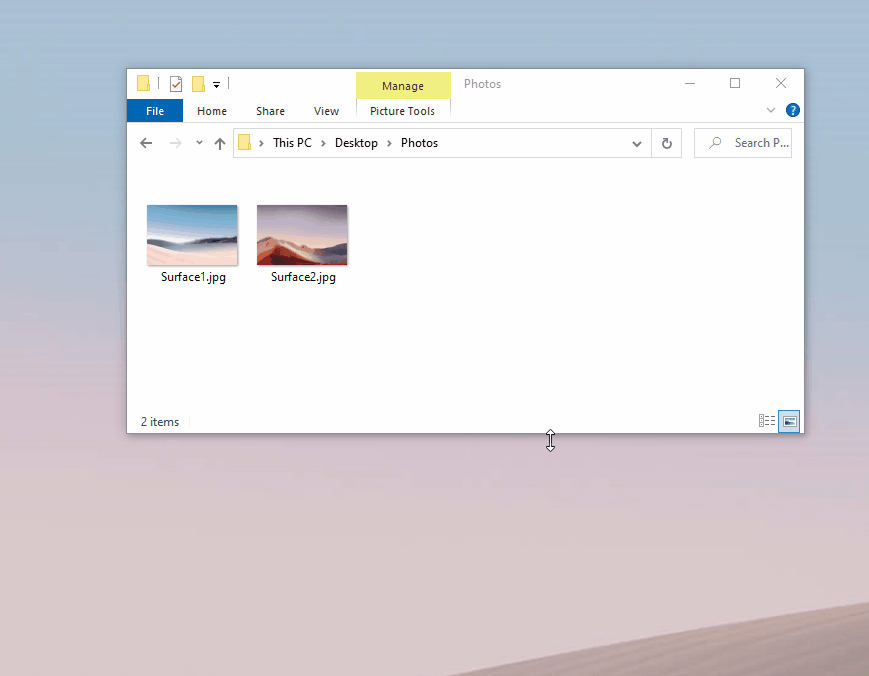This screenshot has height=676, width=869.
Task: Click the New Folder icon in Quick Access Toolbar
Action: pos(198,84)
